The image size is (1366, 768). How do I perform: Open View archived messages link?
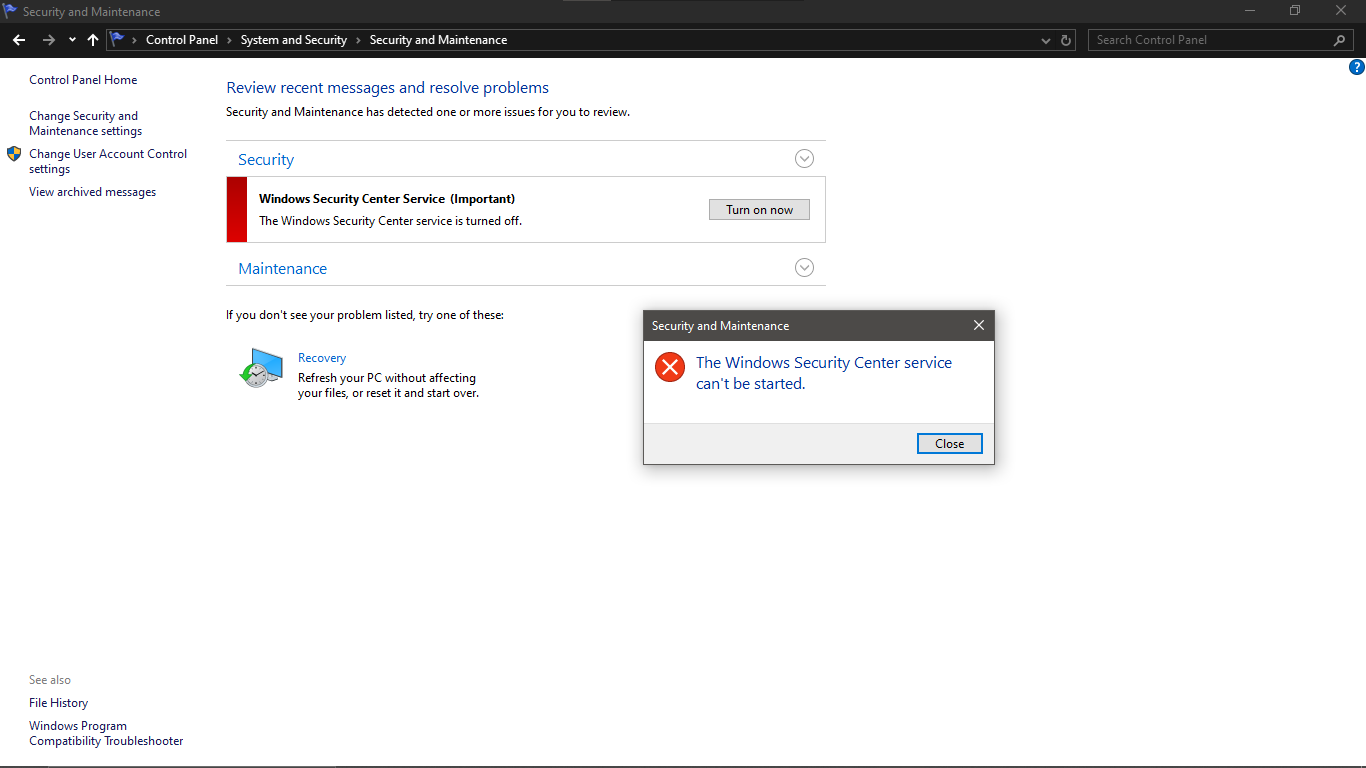[x=93, y=192]
